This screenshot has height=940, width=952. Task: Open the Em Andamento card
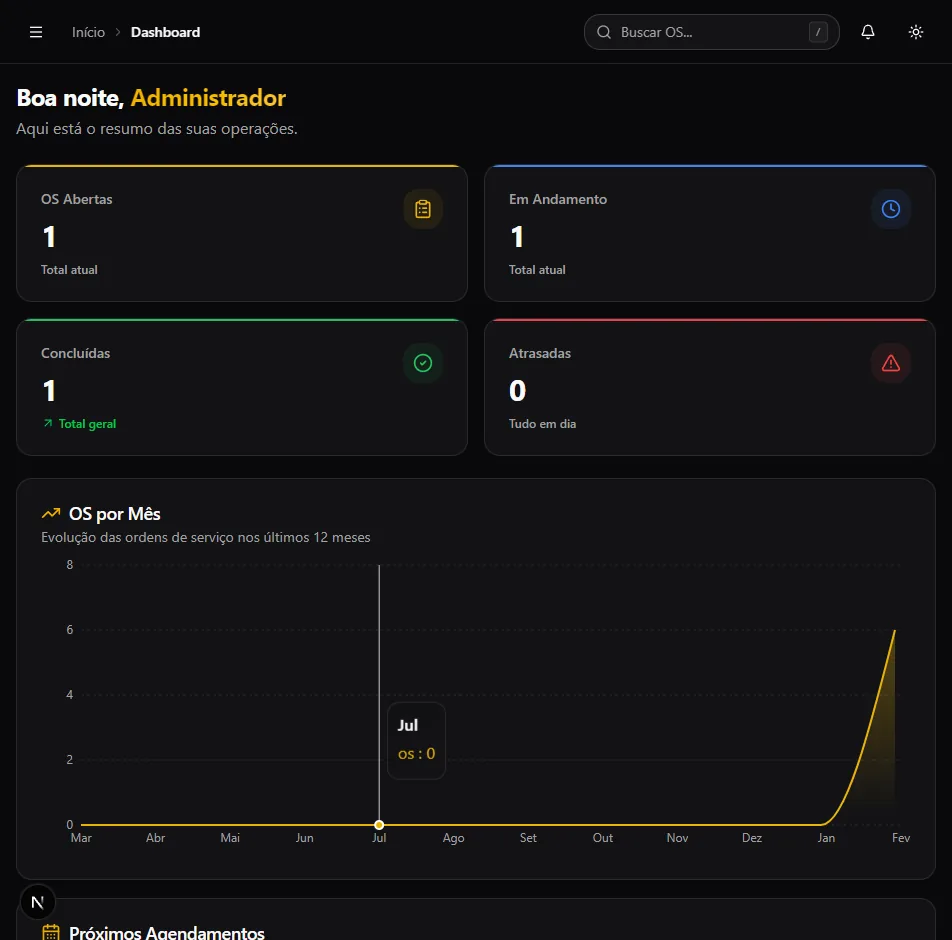(709, 233)
